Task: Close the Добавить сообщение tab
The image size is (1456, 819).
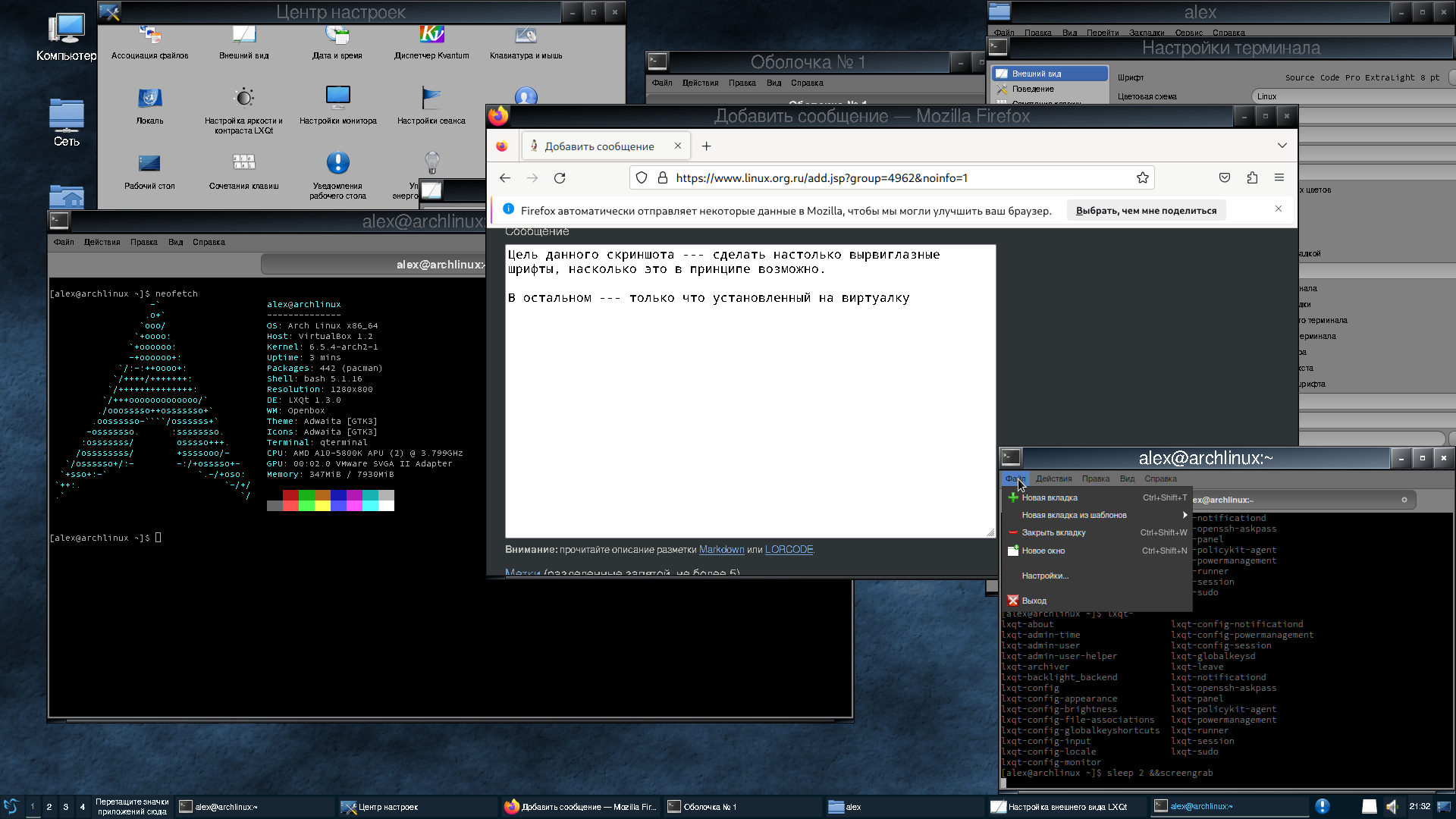Action: point(678,146)
